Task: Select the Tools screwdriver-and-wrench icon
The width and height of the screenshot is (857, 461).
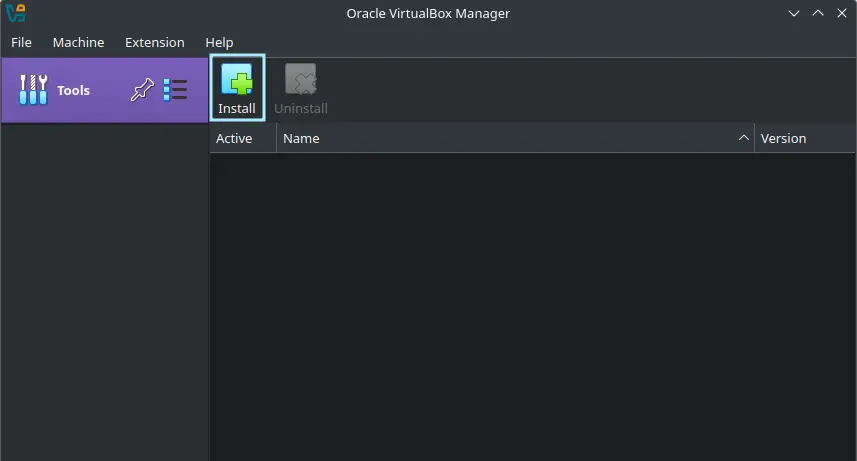Action: coord(33,90)
